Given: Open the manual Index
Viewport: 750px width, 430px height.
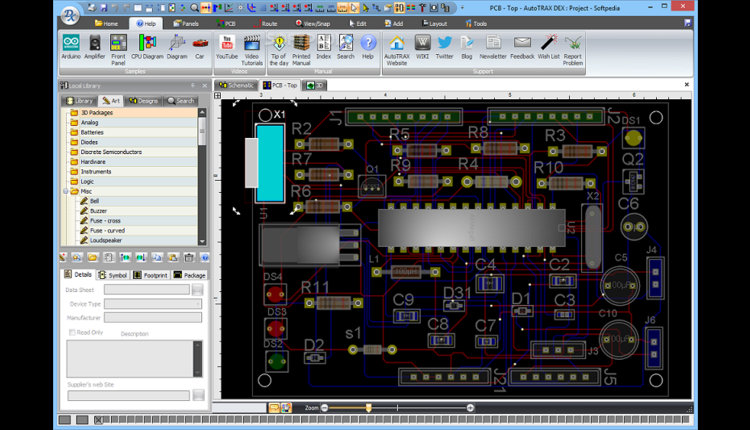Looking at the screenshot, I should pyautogui.click(x=324, y=47).
